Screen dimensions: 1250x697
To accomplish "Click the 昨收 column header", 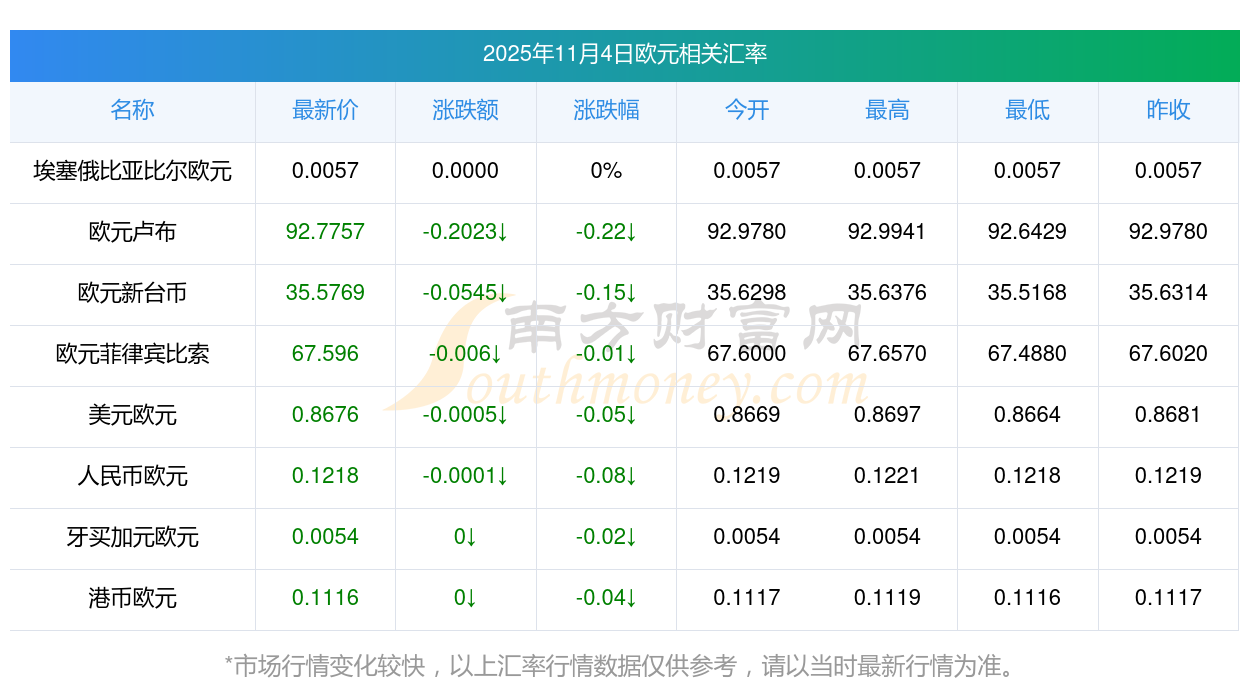I will 1168,111.
